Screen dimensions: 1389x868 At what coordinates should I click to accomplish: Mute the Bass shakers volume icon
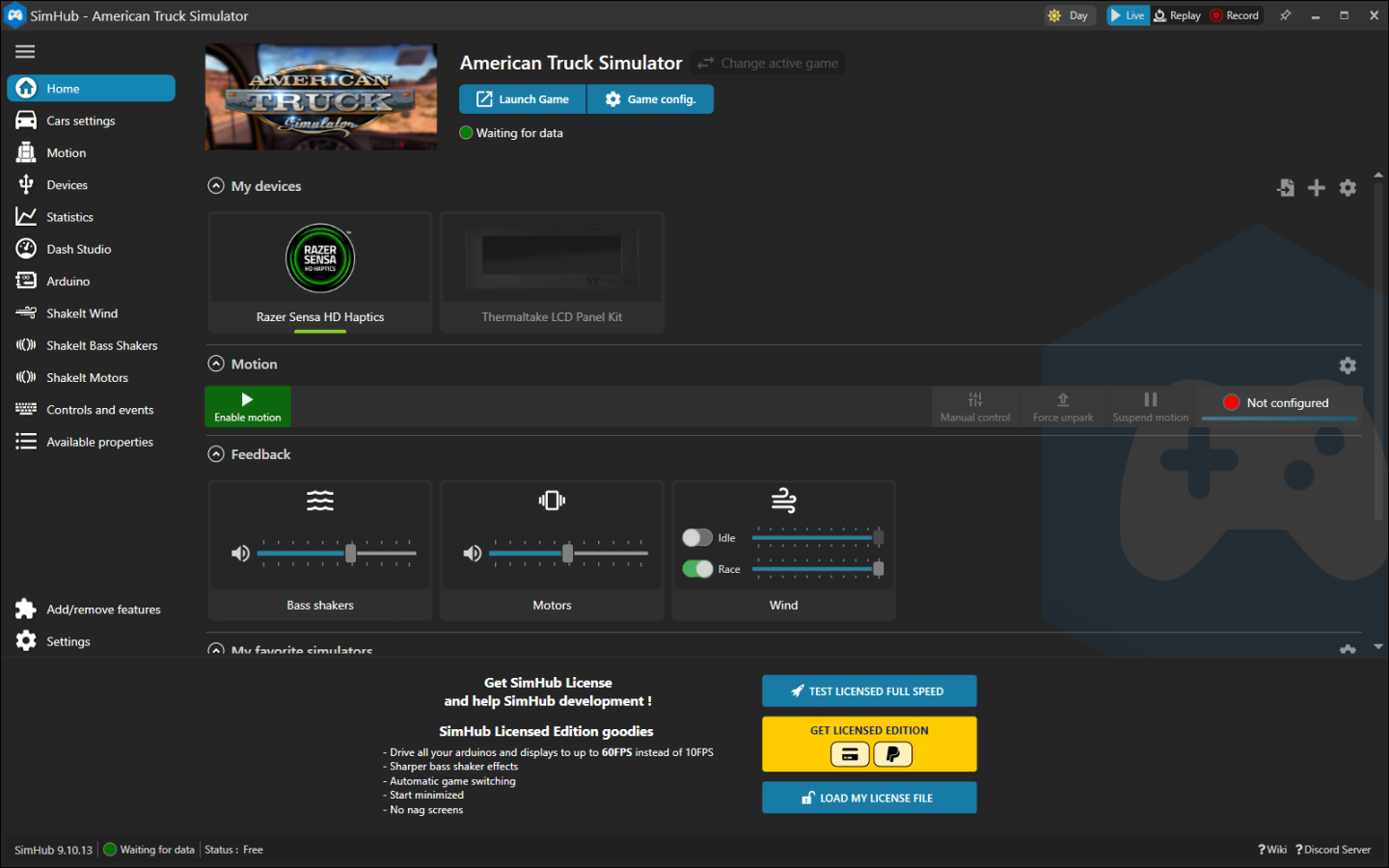(240, 554)
